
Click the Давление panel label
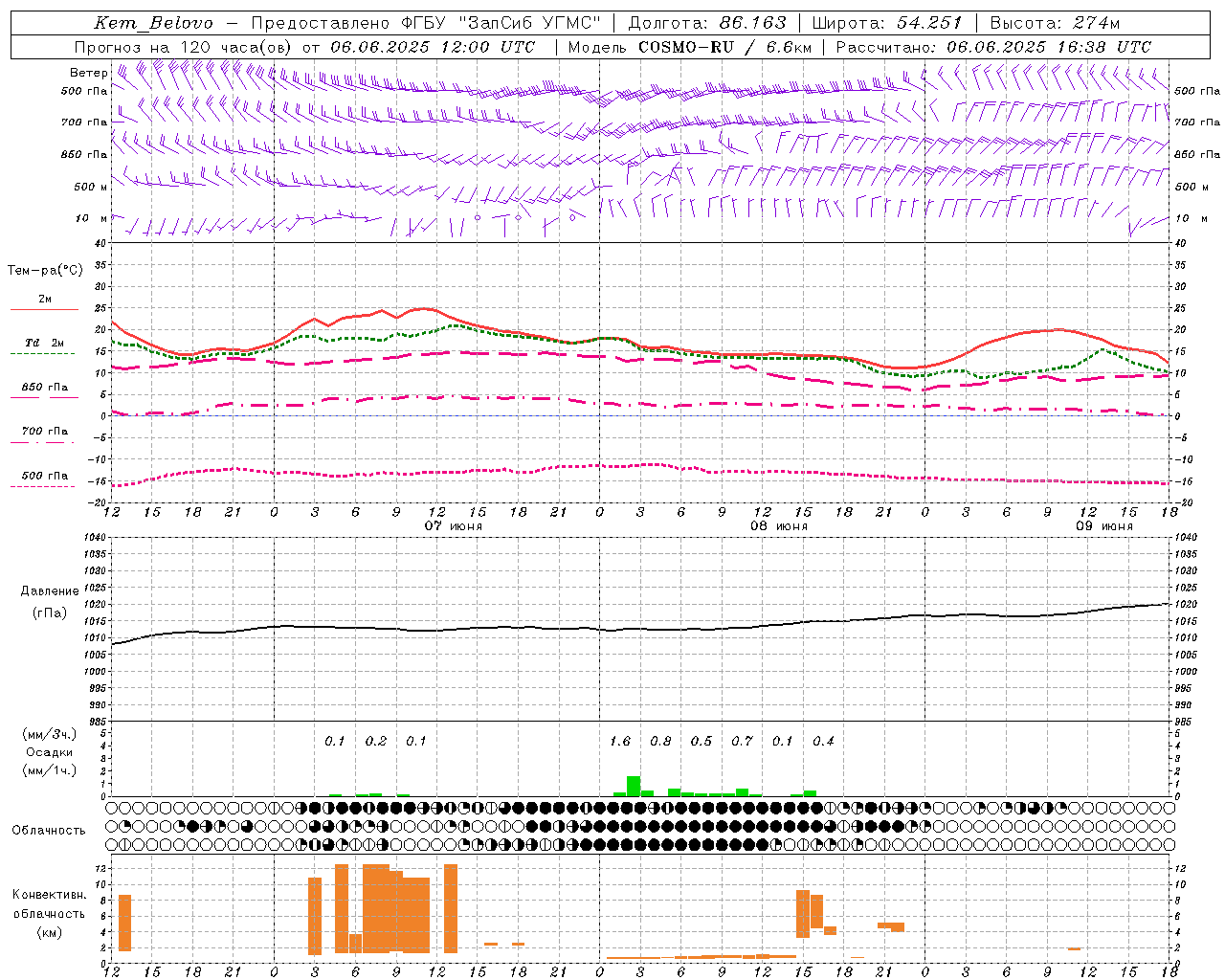50,591
